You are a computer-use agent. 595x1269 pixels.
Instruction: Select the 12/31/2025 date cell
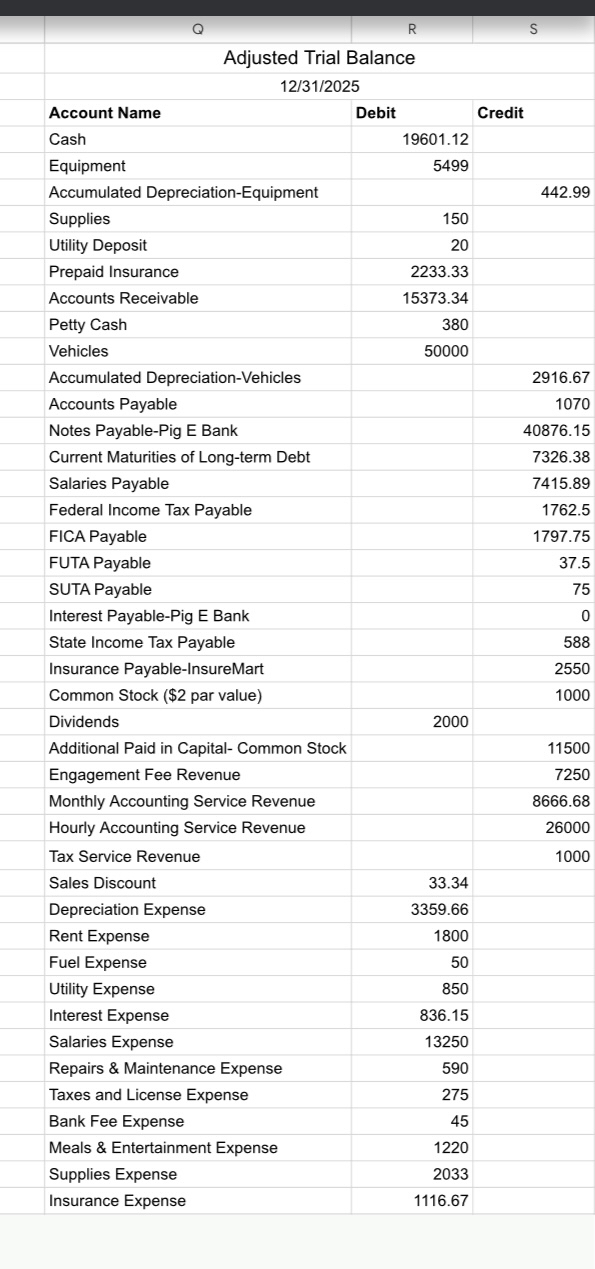pos(319,87)
